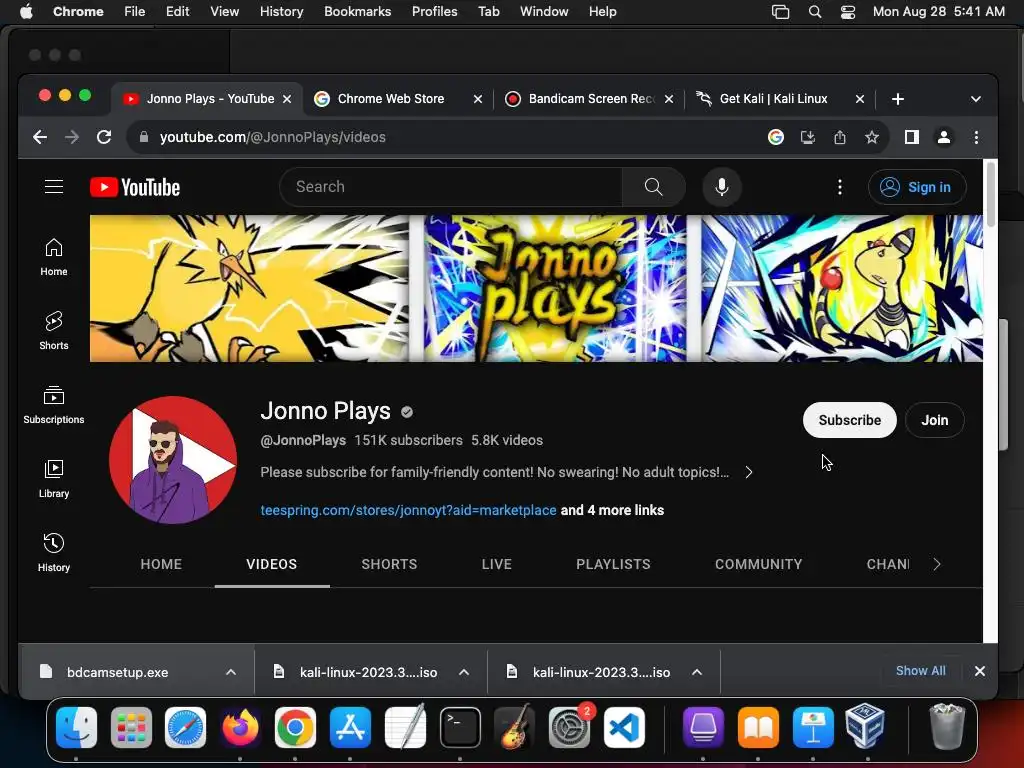Image resolution: width=1024 pixels, height=768 pixels.
Task: Open Spotlight search in menu bar
Action: pyautogui.click(x=815, y=12)
